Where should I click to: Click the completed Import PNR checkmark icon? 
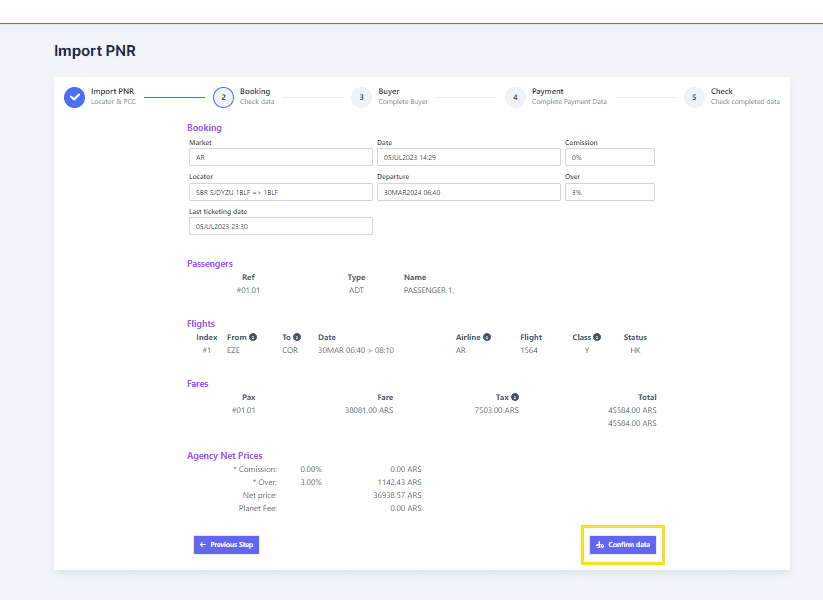75,97
